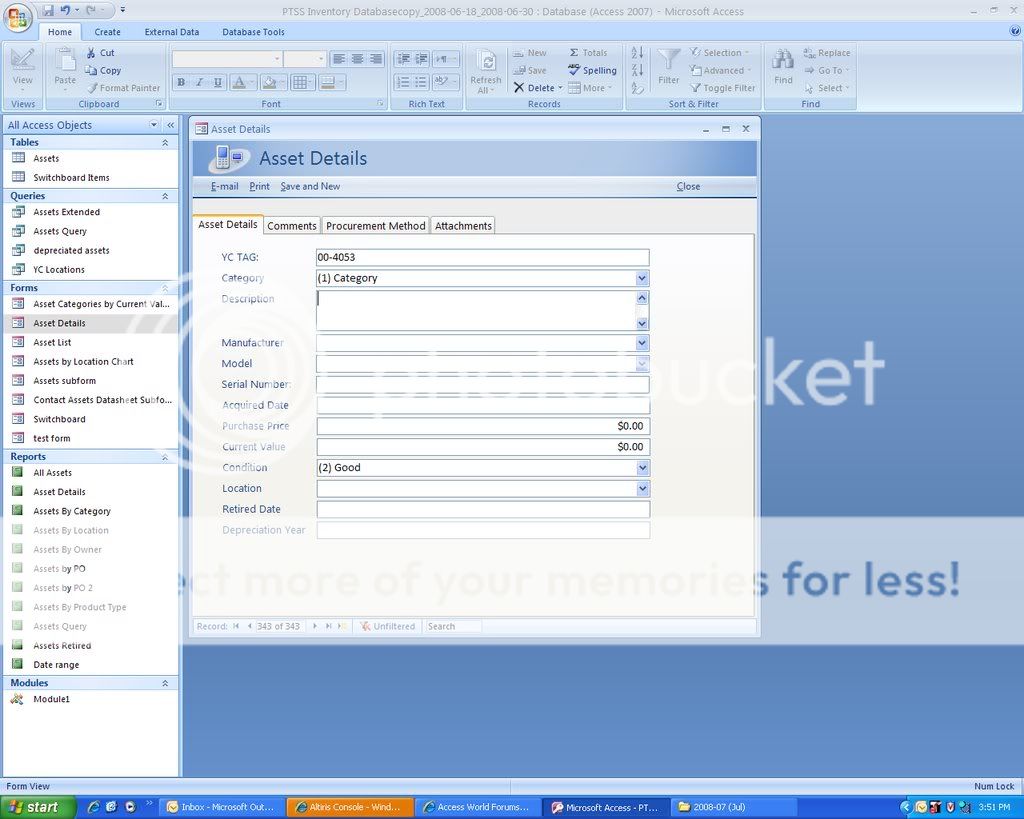The height and width of the screenshot is (819, 1024).
Task: Click the YC TAG input field
Action: pos(483,257)
